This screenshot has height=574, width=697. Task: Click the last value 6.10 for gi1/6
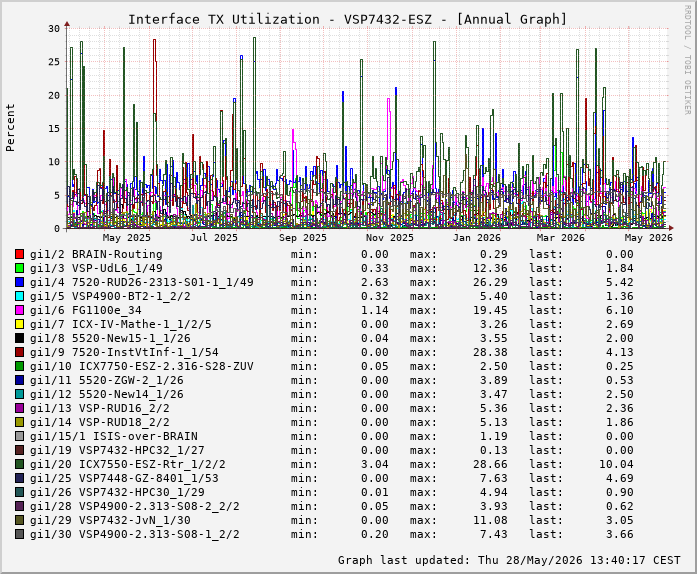click(x=620, y=310)
